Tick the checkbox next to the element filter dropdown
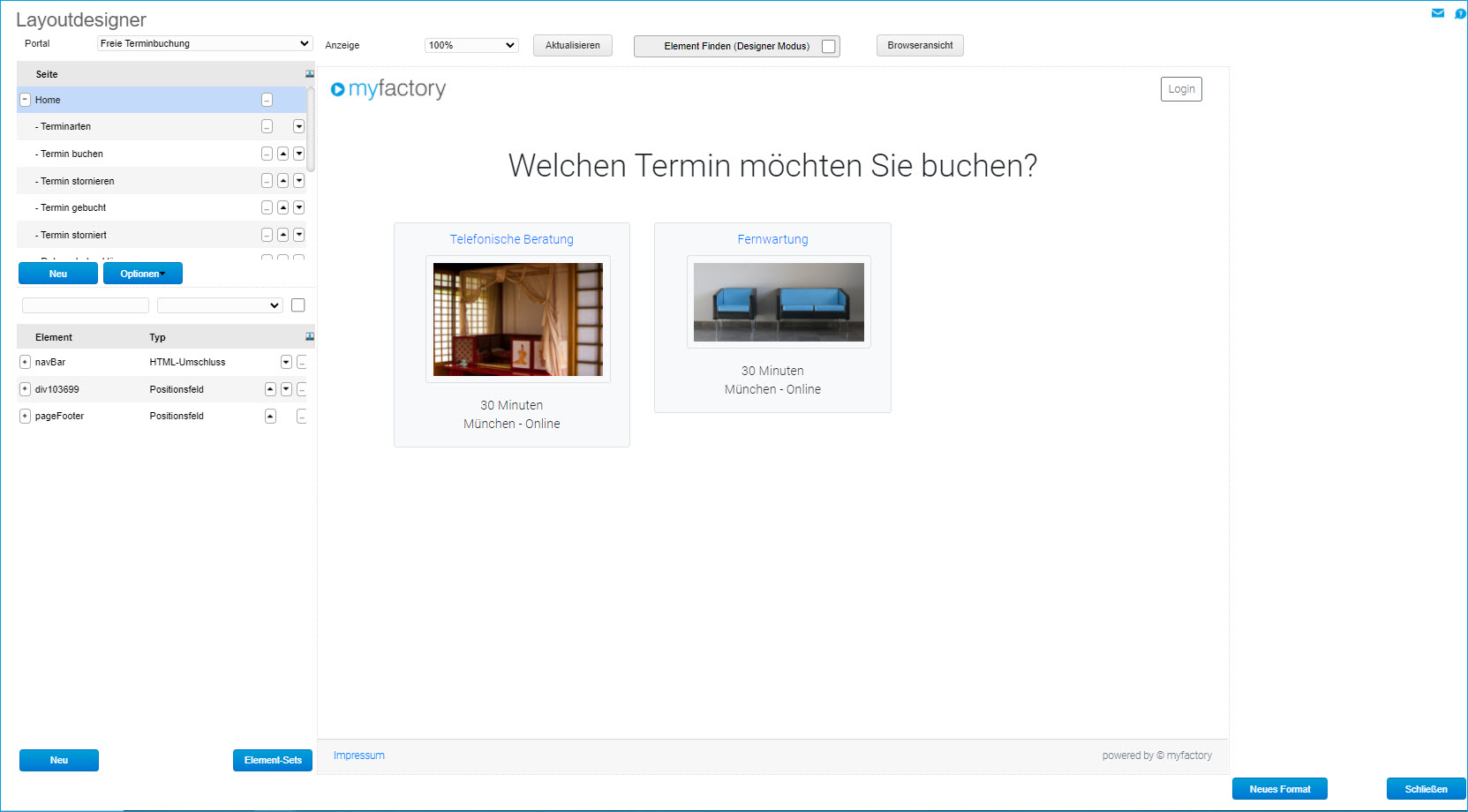This screenshot has height=812, width=1468. pyautogui.click(x=298, y=305)
